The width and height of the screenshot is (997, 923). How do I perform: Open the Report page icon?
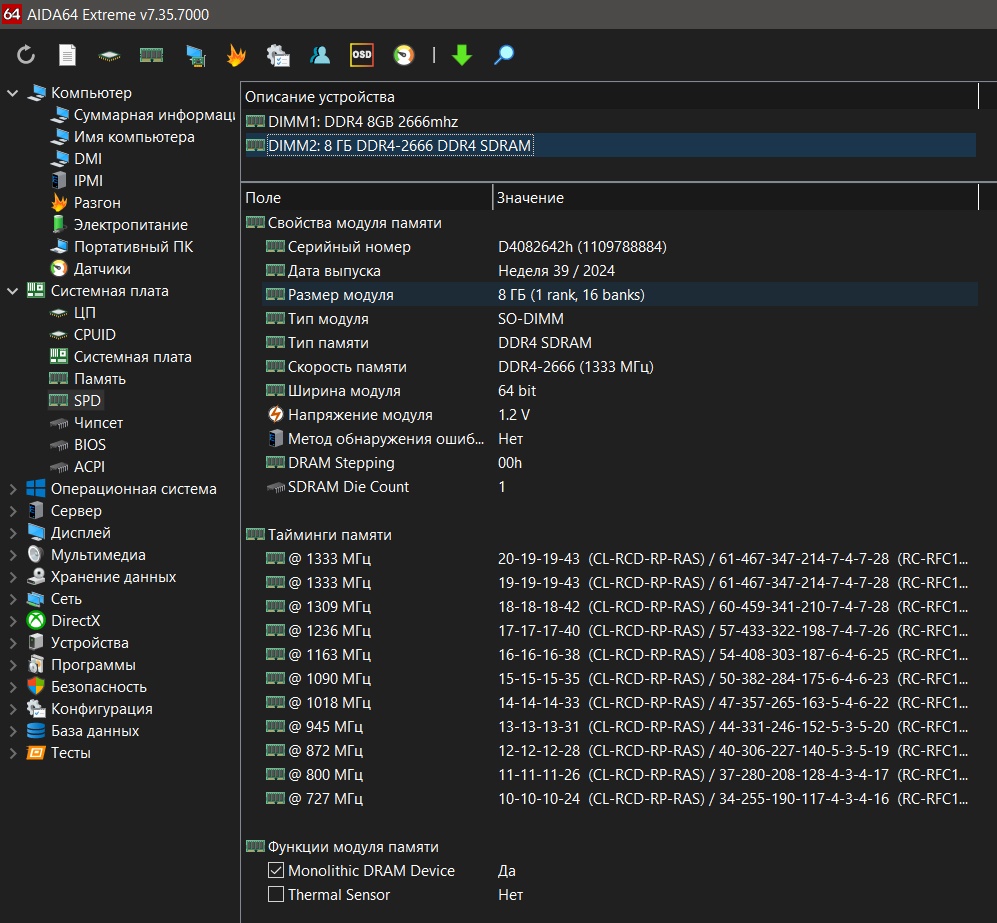tap(67, 55)
